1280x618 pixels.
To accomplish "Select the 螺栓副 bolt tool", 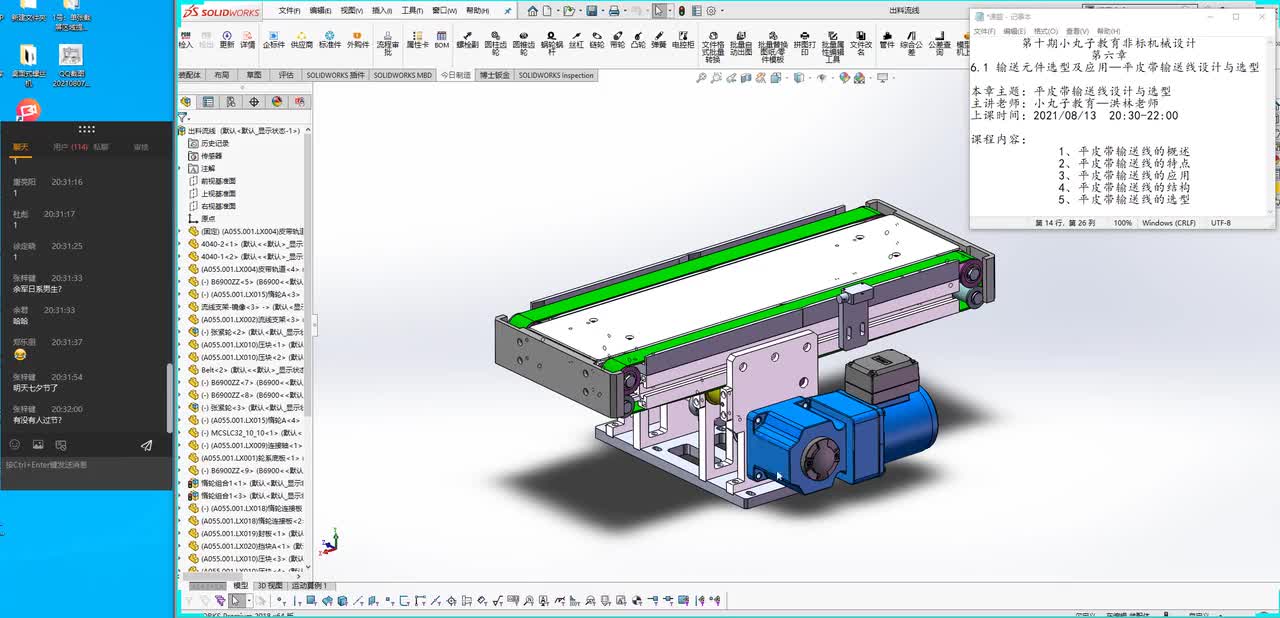I will coord(467,39).
